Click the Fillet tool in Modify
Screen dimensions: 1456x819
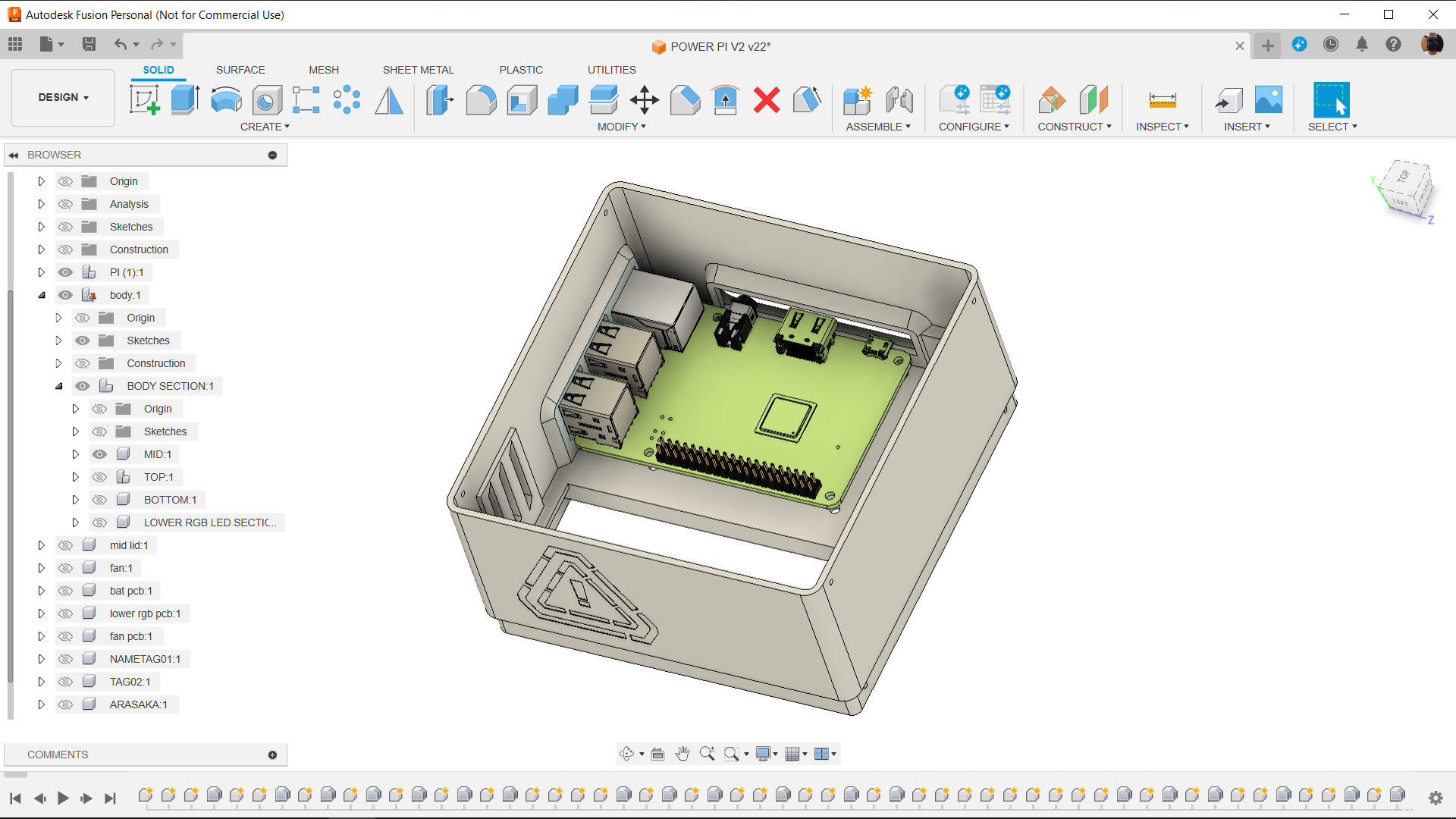[x=481, y=99]
